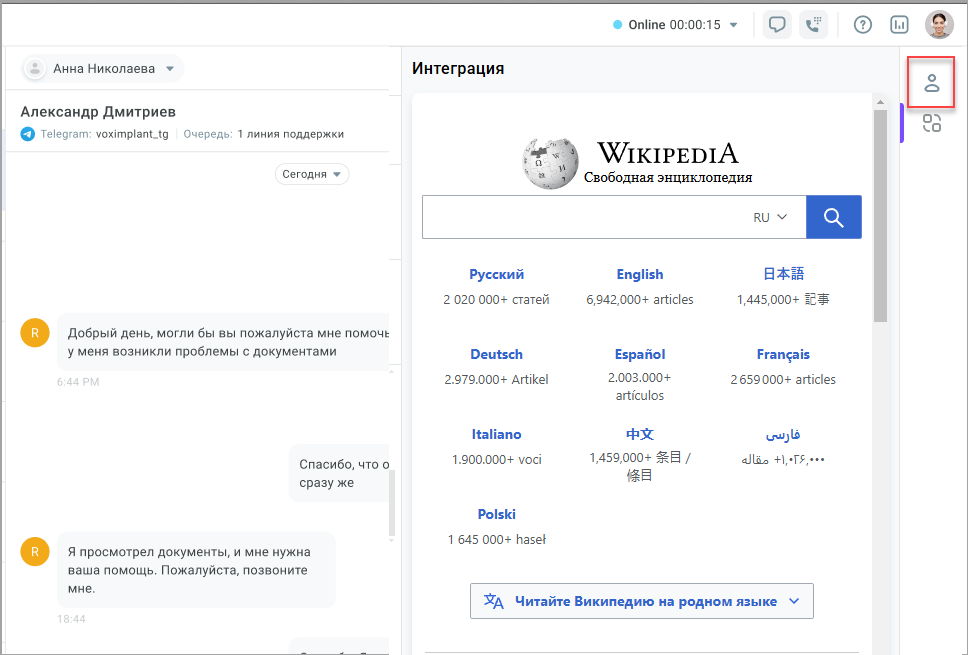Click the Анна Николаева avatar icon
The height and width of the screenshot is (655, 968).
click(x=35, y=69)
